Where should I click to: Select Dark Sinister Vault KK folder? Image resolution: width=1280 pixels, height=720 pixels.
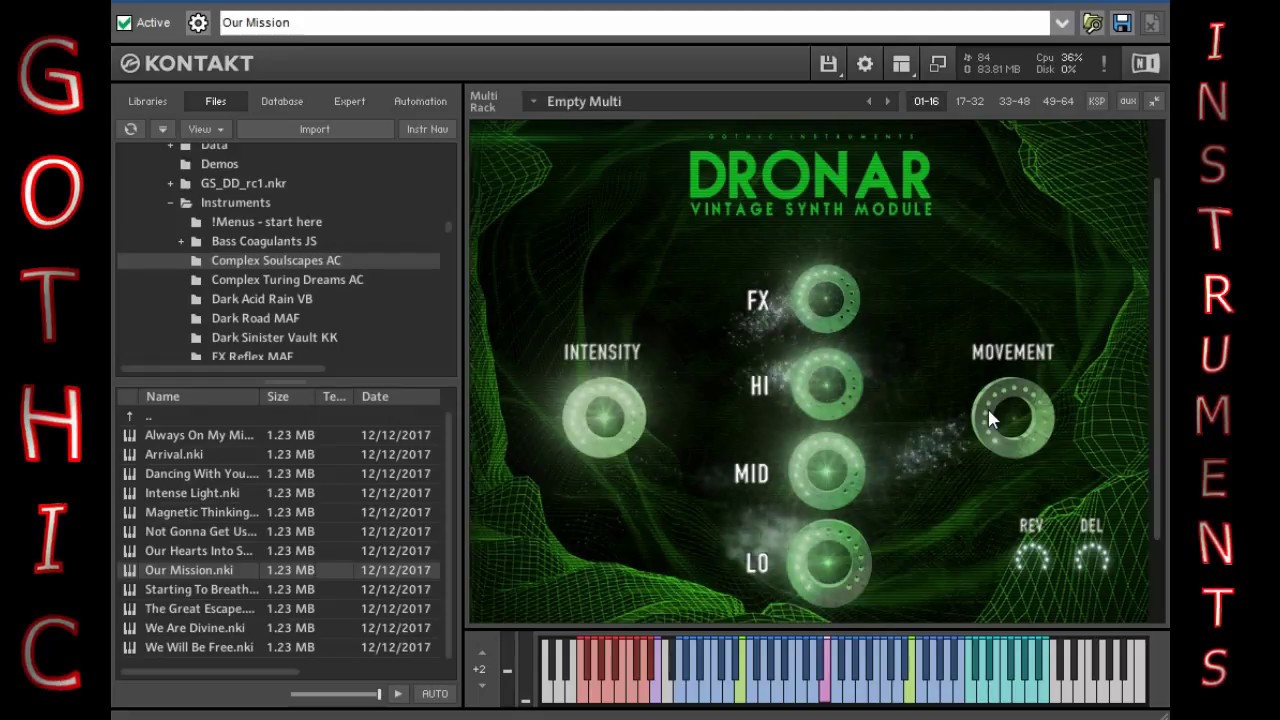[274, 337]
